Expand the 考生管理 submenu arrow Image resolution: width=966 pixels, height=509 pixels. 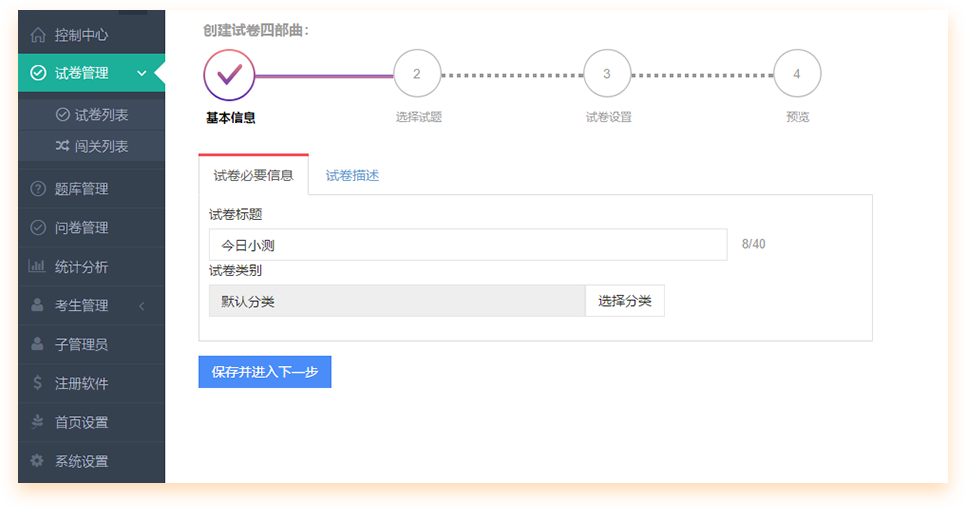click(x=142, y=306)
